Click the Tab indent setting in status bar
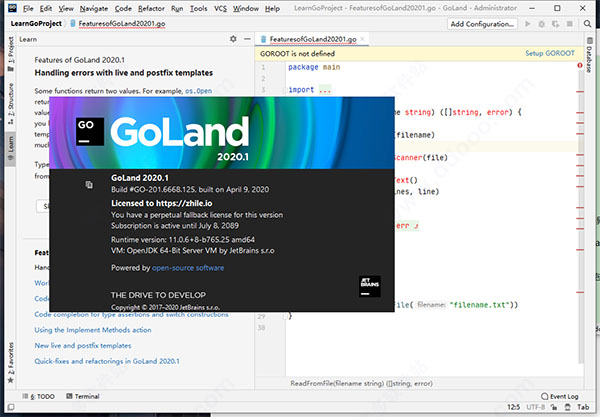 [x=583, y=407]
